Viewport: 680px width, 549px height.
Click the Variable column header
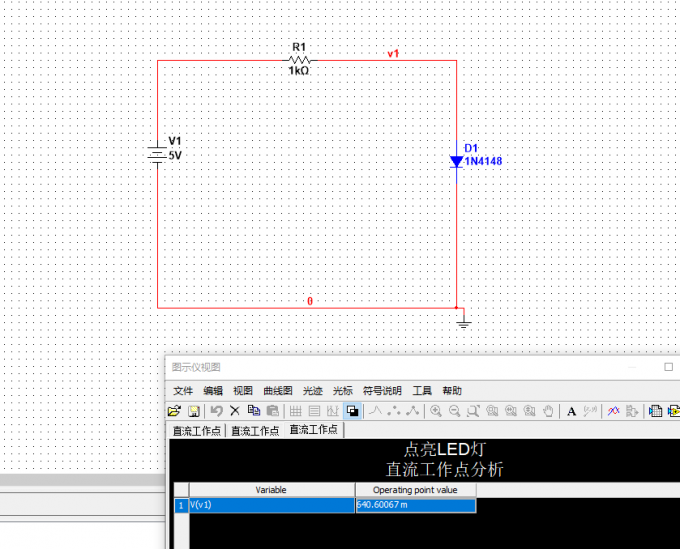pos(271,490)
